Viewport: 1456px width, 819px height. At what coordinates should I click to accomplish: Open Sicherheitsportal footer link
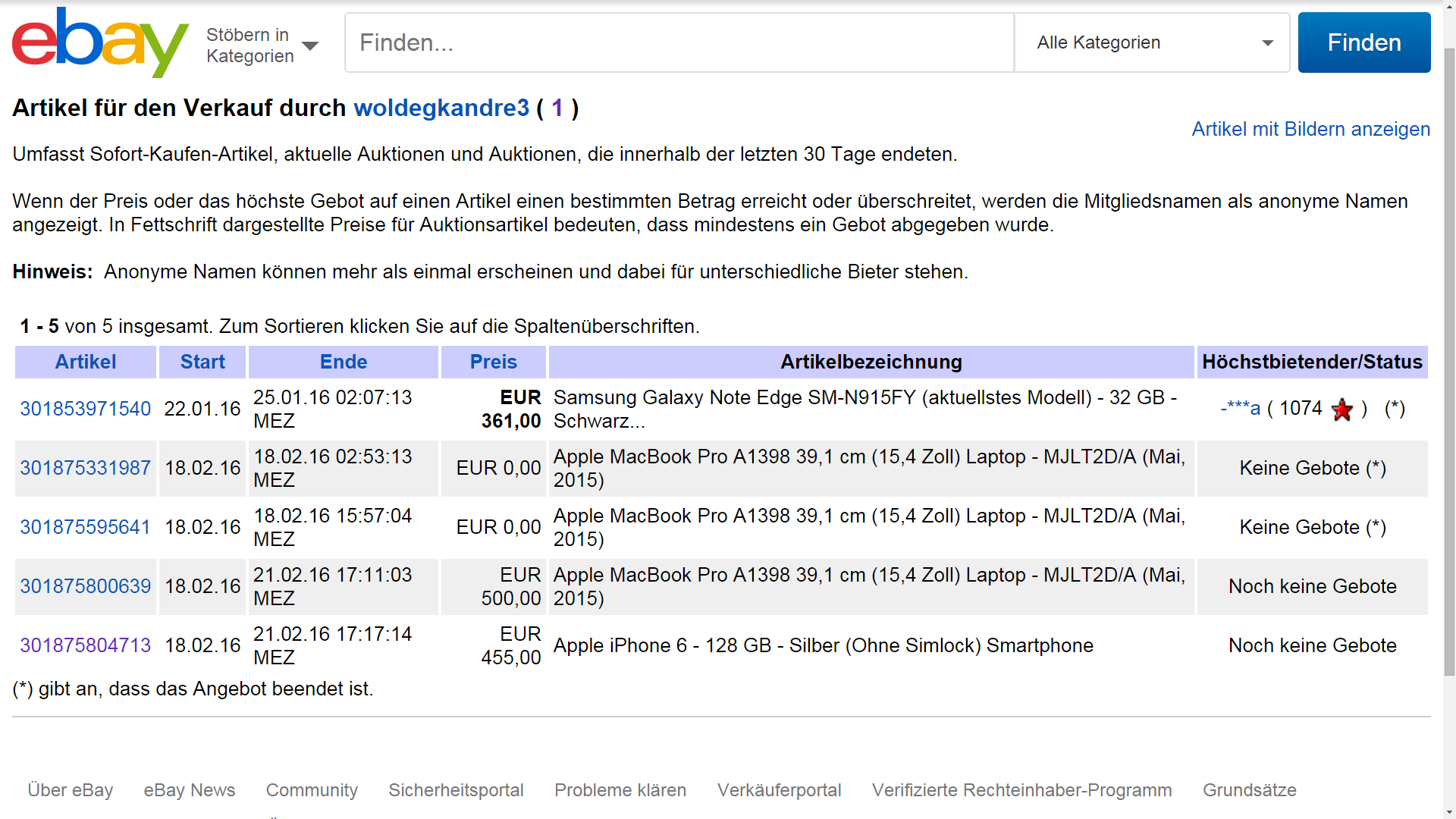[x=456, y=790]
